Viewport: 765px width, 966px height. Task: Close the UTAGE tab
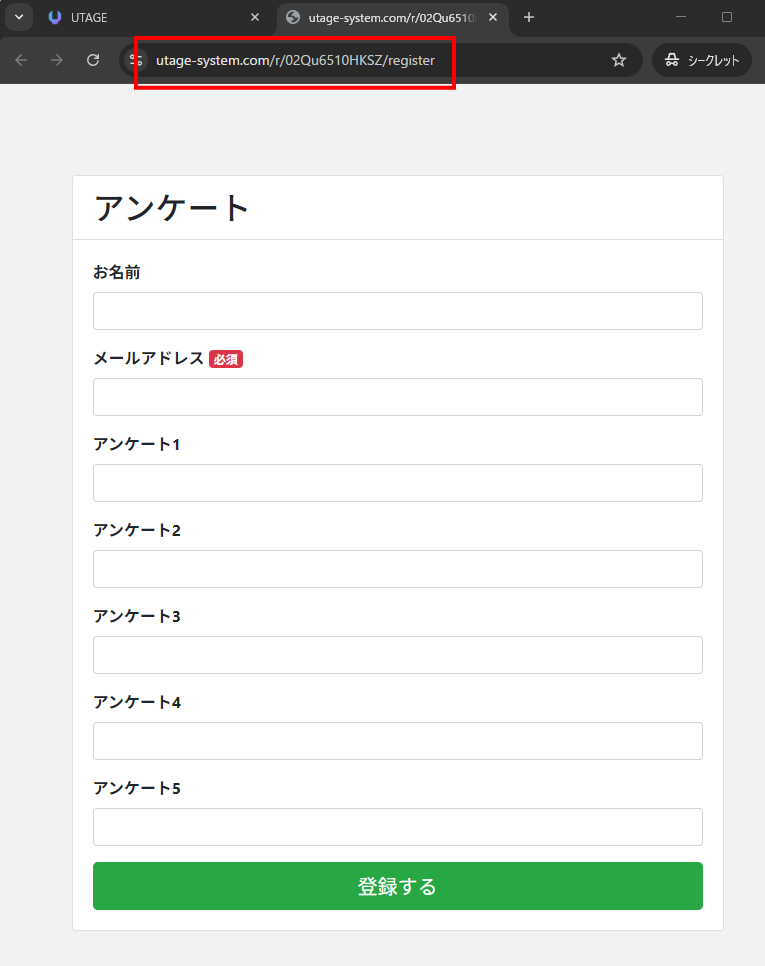pyautogui.click(x=255, y=17)
